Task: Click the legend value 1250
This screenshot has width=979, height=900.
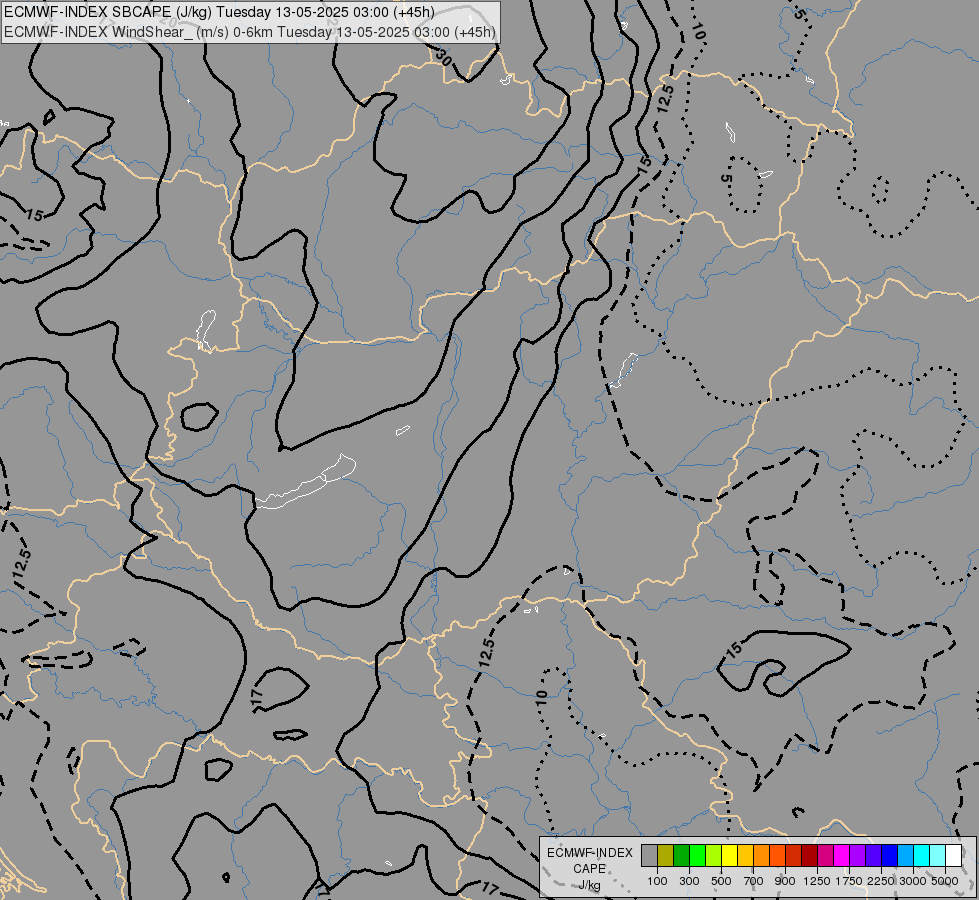Action: click(817, 881)
